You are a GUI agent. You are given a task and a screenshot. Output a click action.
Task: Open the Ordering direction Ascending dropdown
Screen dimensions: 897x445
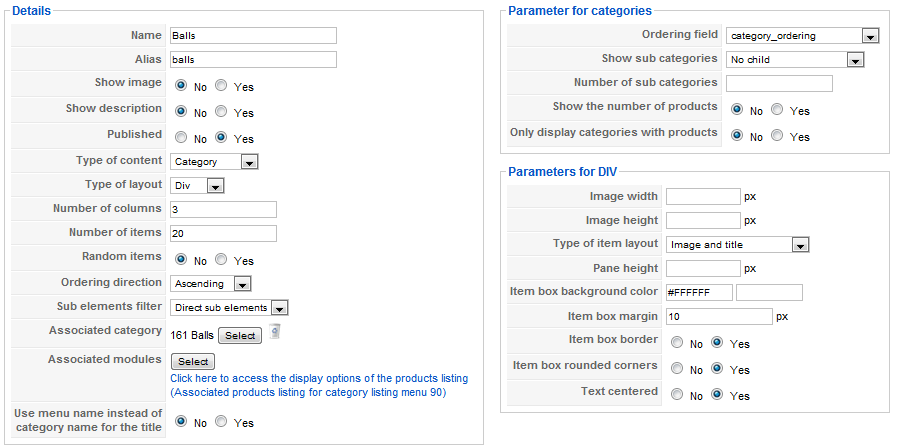(x=211, y=284)
